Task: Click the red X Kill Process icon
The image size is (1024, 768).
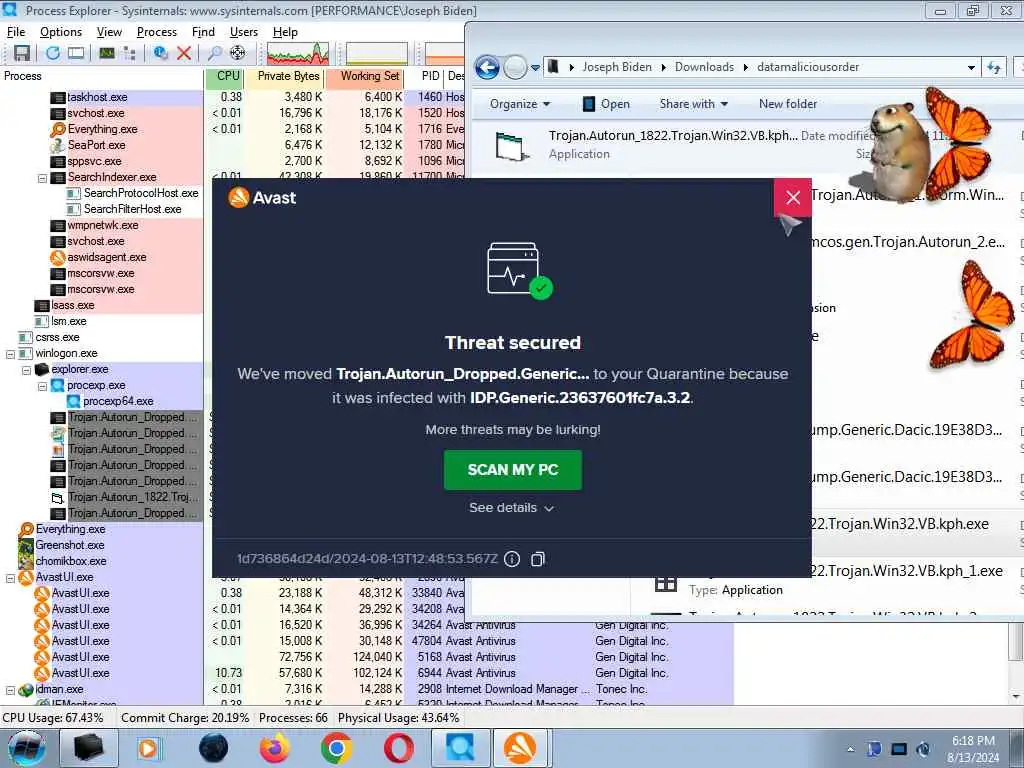Action: pos(184,53)
